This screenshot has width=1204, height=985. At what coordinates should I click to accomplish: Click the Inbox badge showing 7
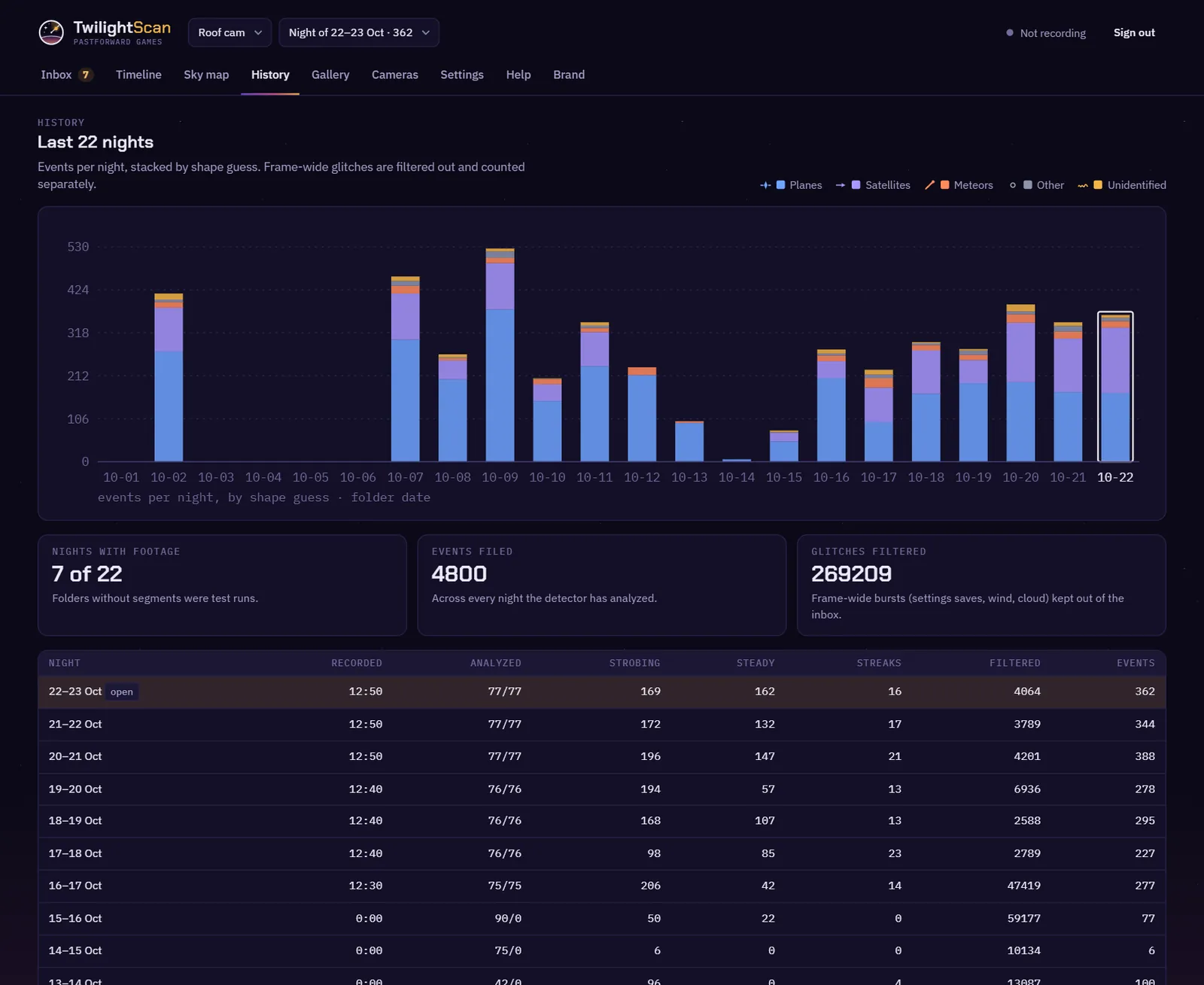(x=86, y=74)
